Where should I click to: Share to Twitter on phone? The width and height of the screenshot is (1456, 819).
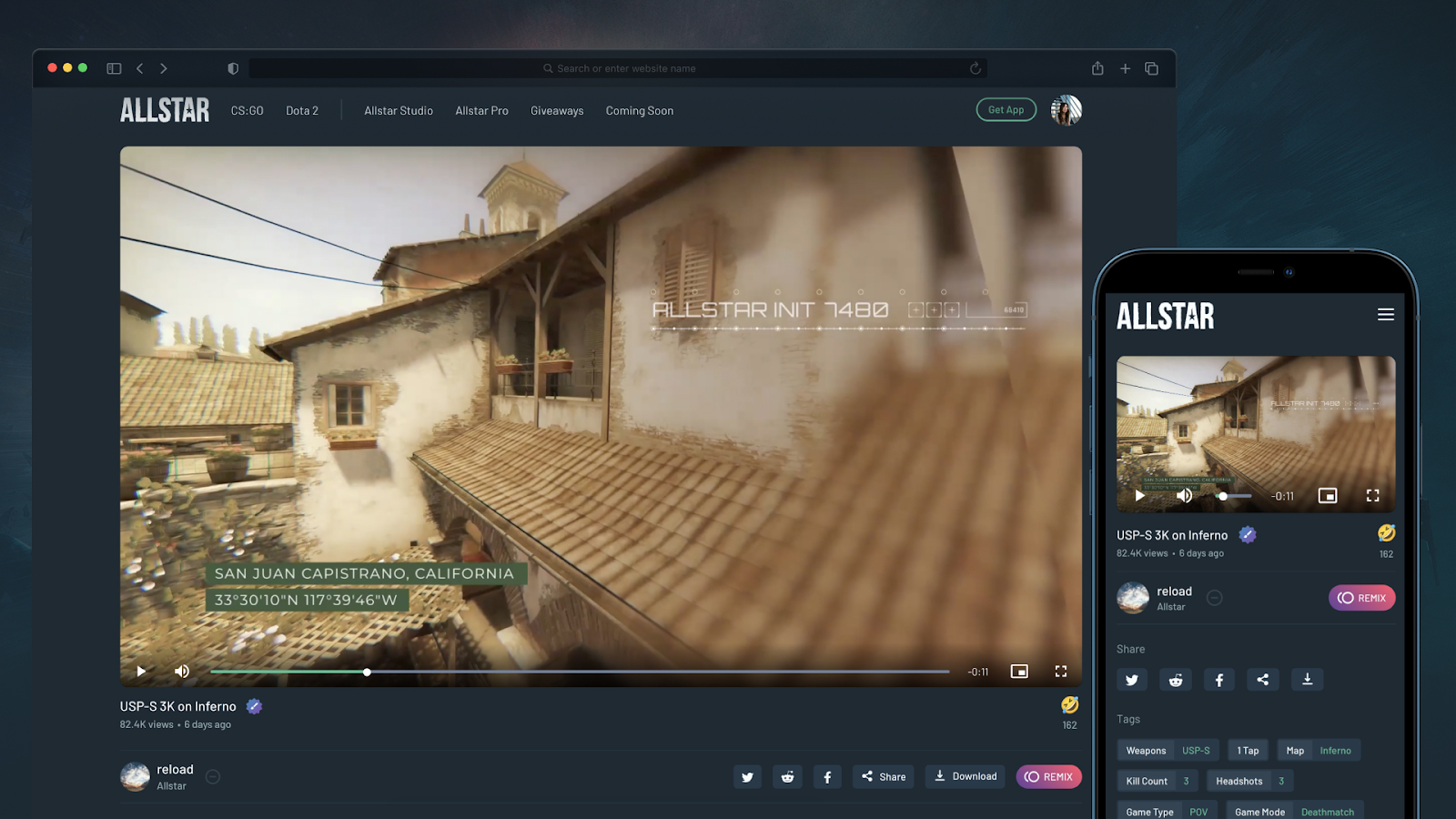click(1132, 680)
